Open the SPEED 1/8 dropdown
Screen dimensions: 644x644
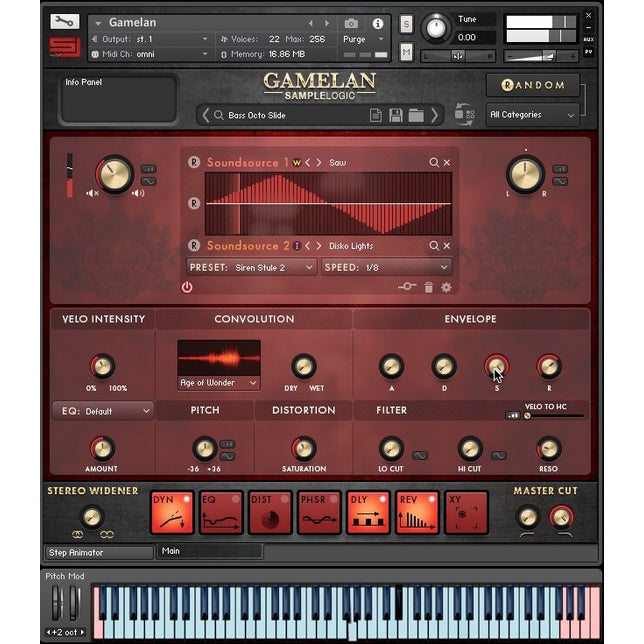(386, 267)
